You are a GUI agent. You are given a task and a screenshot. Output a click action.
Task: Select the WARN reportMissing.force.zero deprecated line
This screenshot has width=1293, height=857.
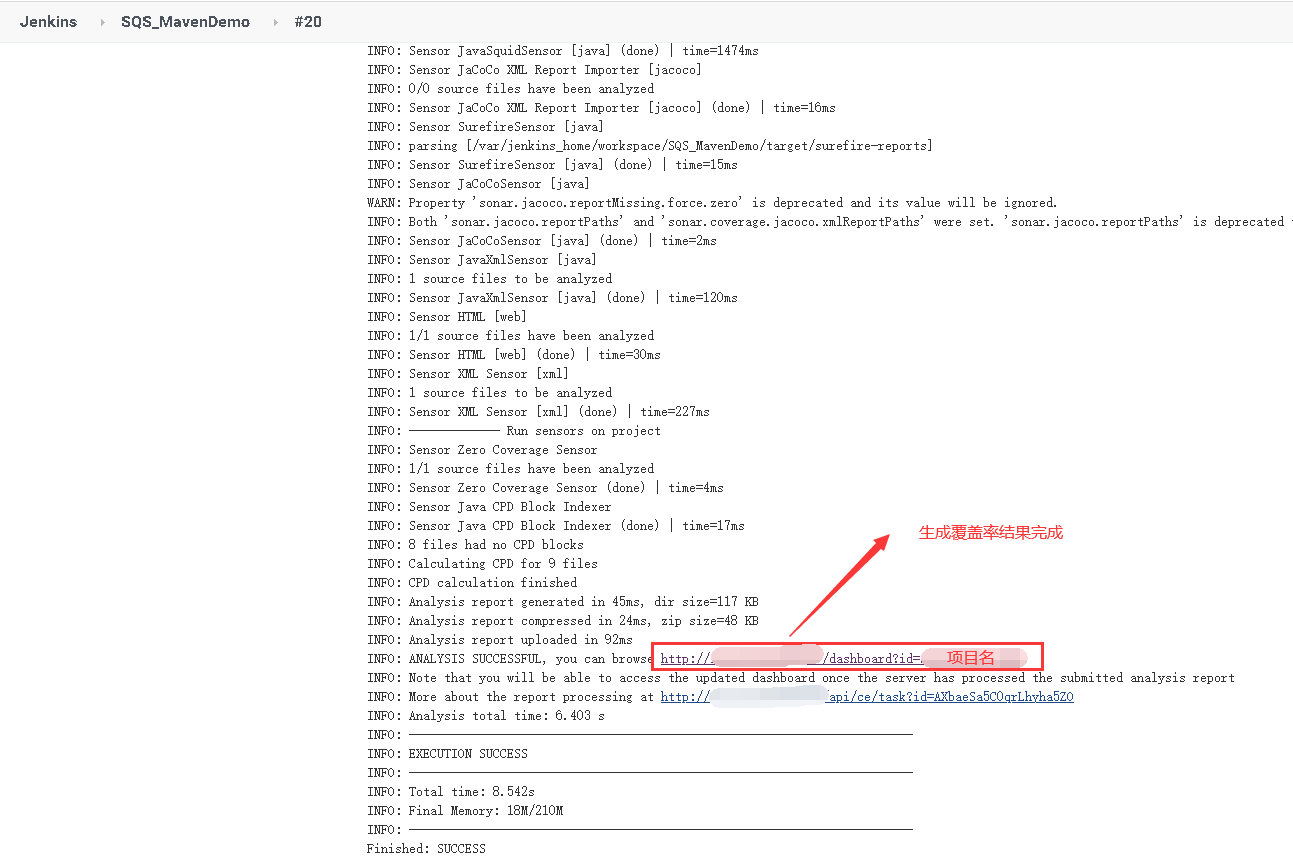click(712, 203)
